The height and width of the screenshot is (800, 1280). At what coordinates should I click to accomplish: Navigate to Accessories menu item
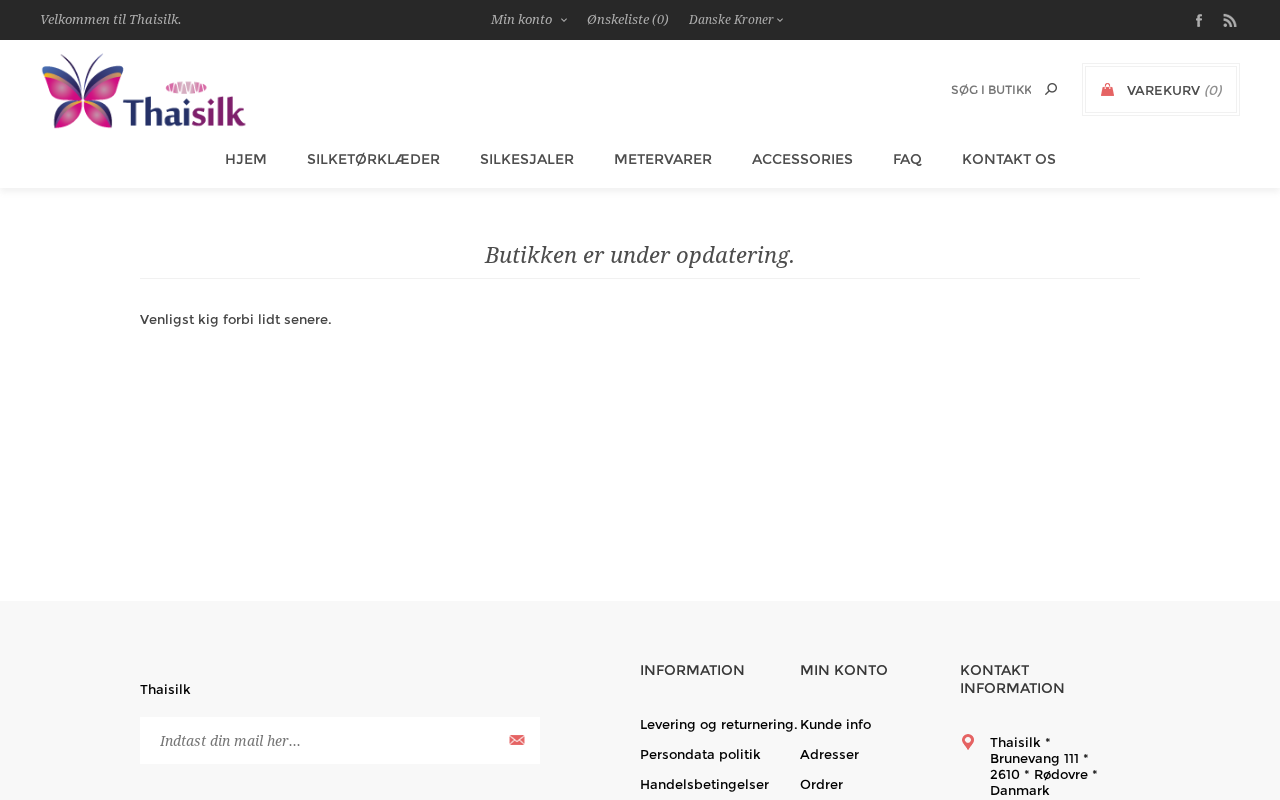(x=802, y=159)
